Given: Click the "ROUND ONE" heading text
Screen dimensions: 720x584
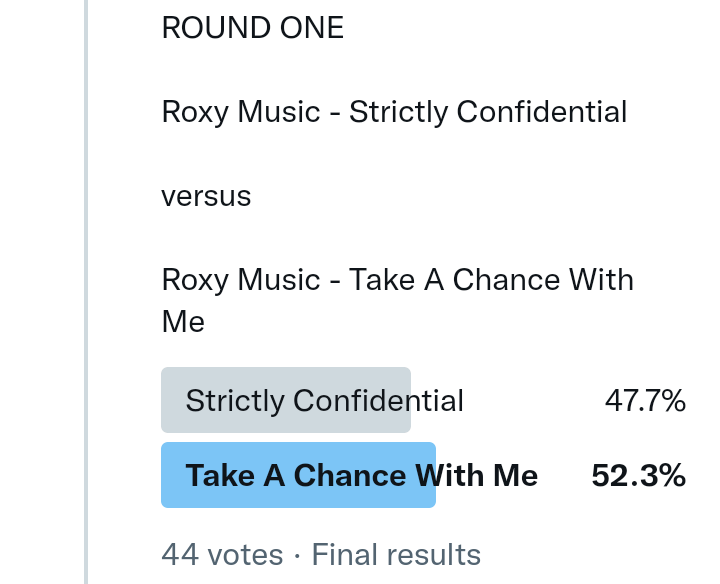Looking at the screenshot, I should coord(252,28).
